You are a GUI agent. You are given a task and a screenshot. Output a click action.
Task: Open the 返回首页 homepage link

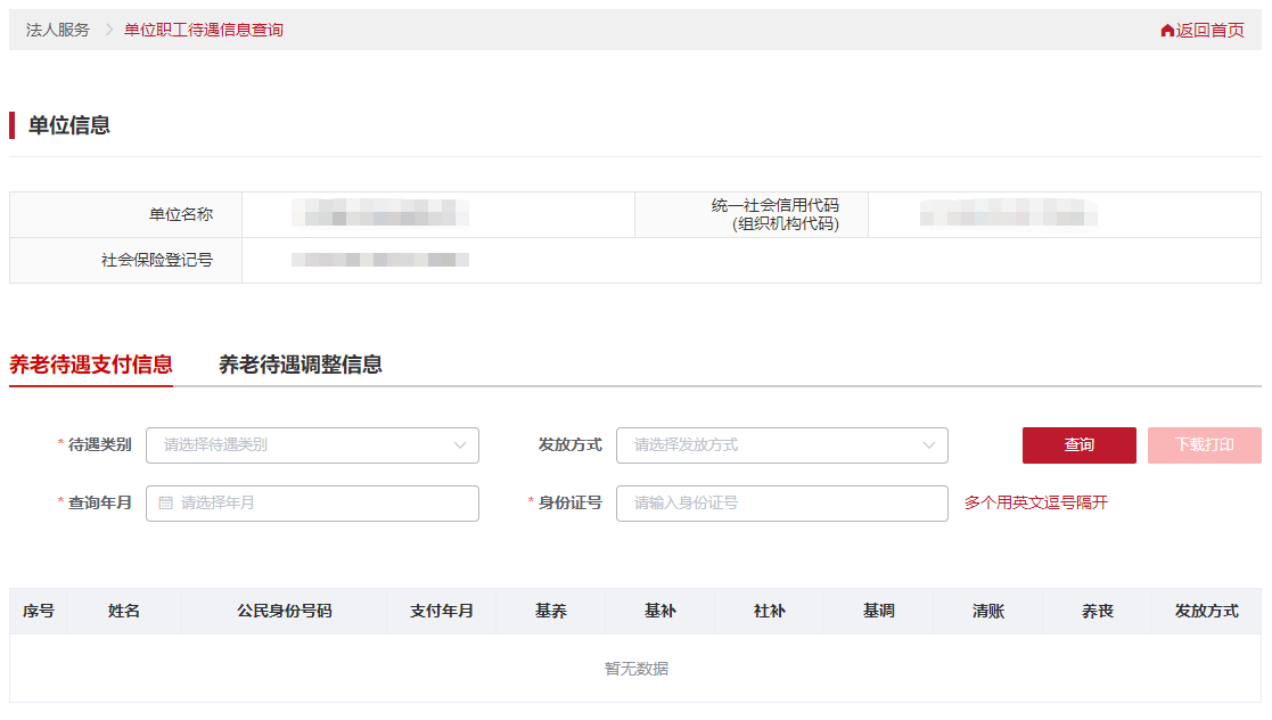tap(1209, 29)
